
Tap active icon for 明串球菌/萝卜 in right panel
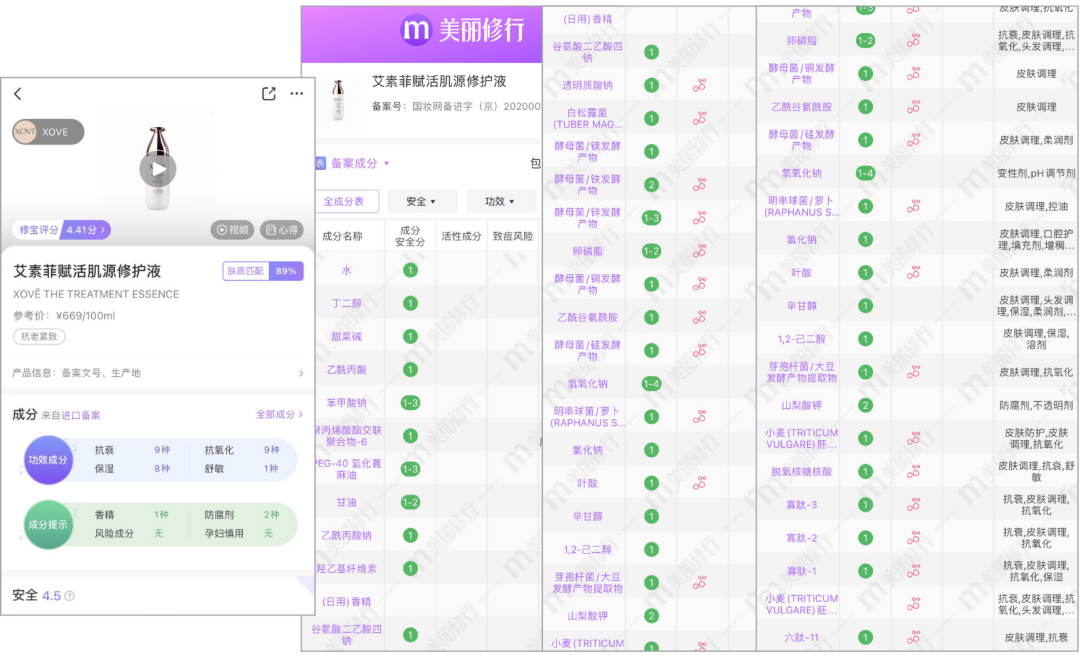[x=914, y=206]
